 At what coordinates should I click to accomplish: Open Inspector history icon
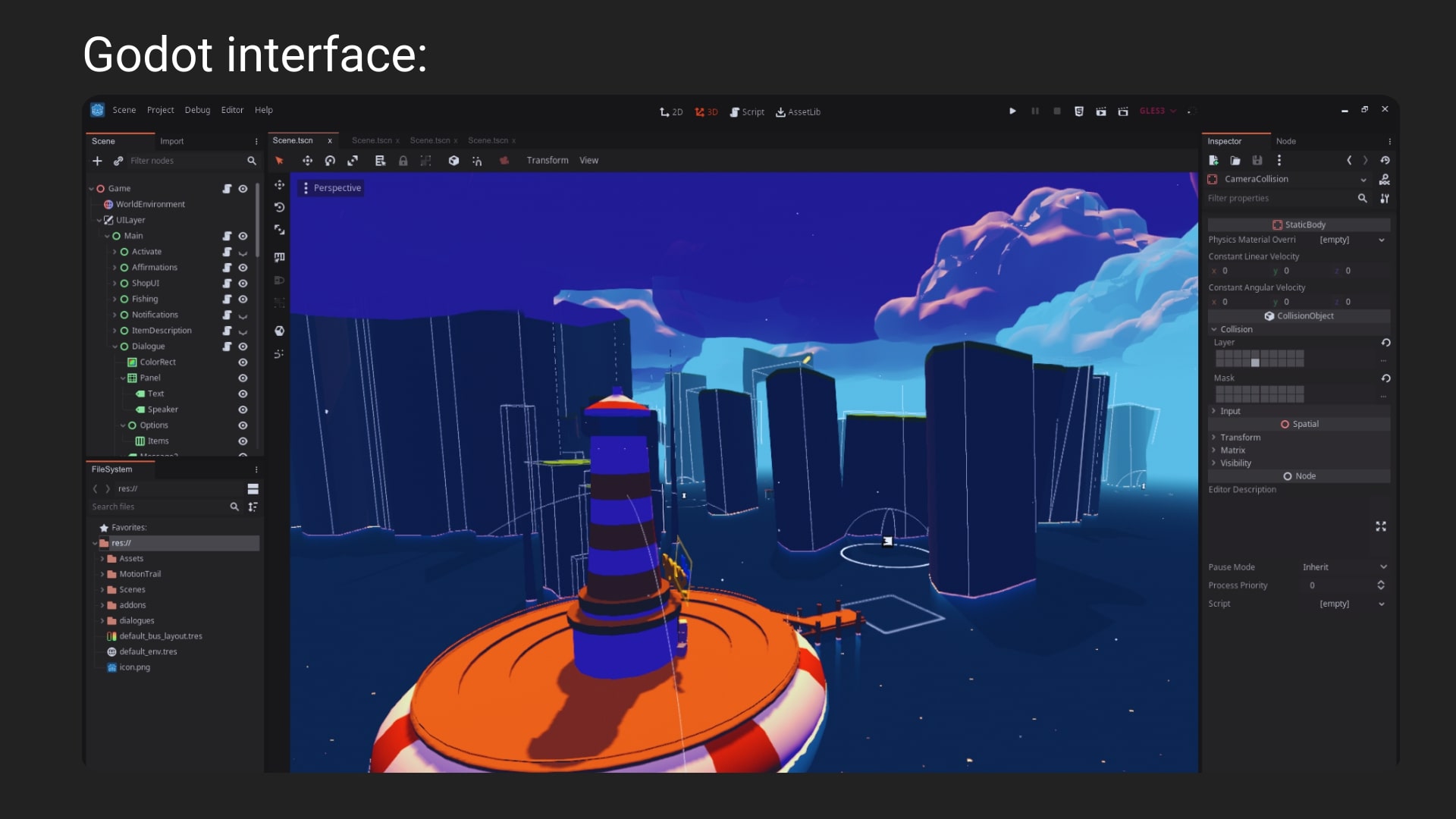1385,160
